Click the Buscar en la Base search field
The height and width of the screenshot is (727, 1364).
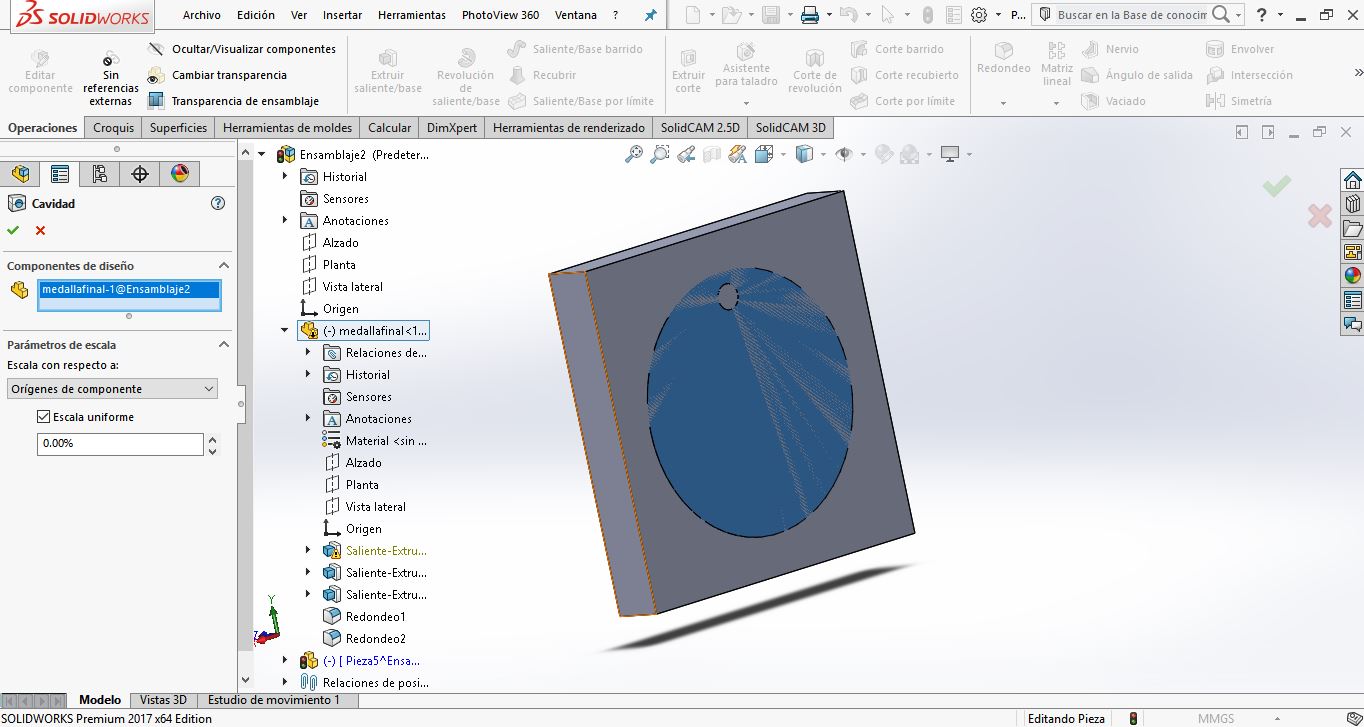[x=1131, y=15]
